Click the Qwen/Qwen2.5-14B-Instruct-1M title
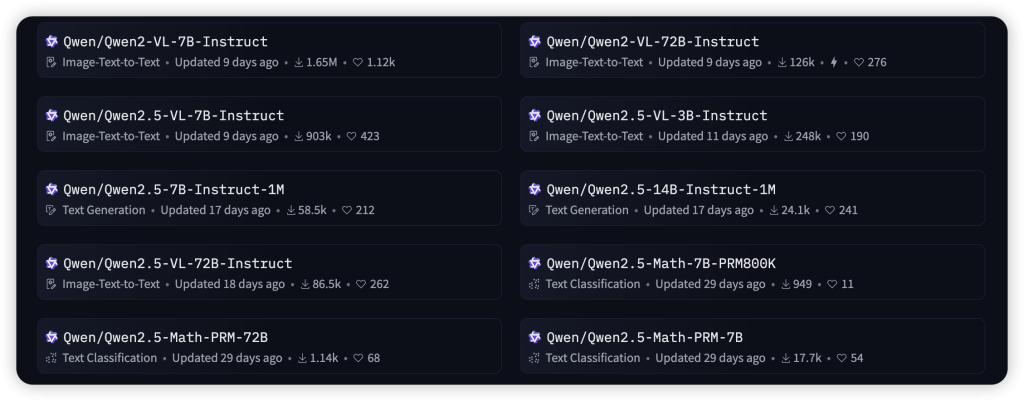Viewport: 1024px width, 401px height. (x=661, y=190)
